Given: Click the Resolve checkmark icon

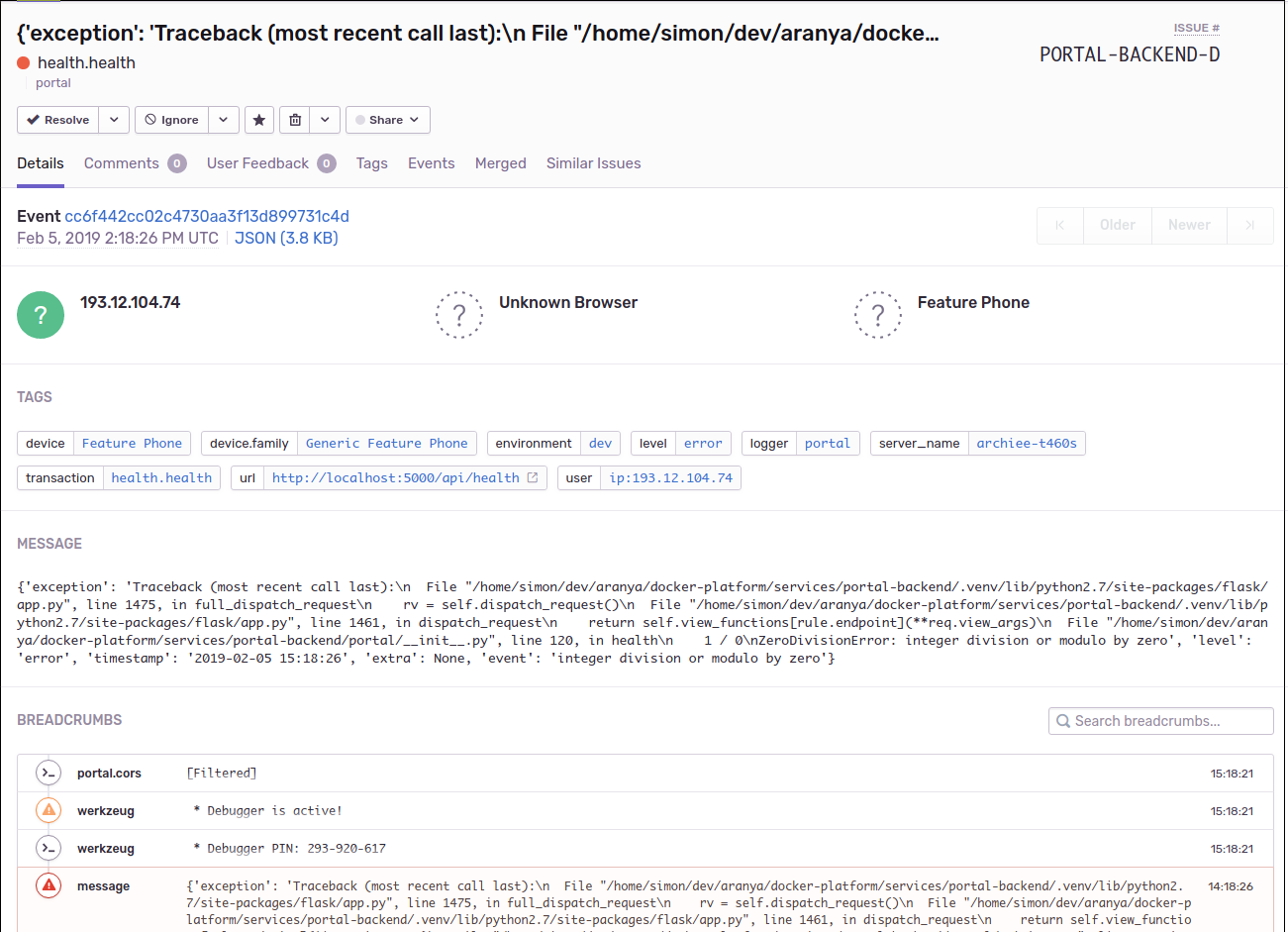Looking at the screenshot, I should pos(33,119).
